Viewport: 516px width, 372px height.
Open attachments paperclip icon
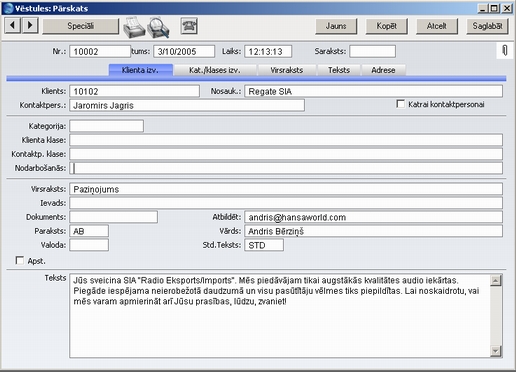pyautogui.click(x=505, y=51)
